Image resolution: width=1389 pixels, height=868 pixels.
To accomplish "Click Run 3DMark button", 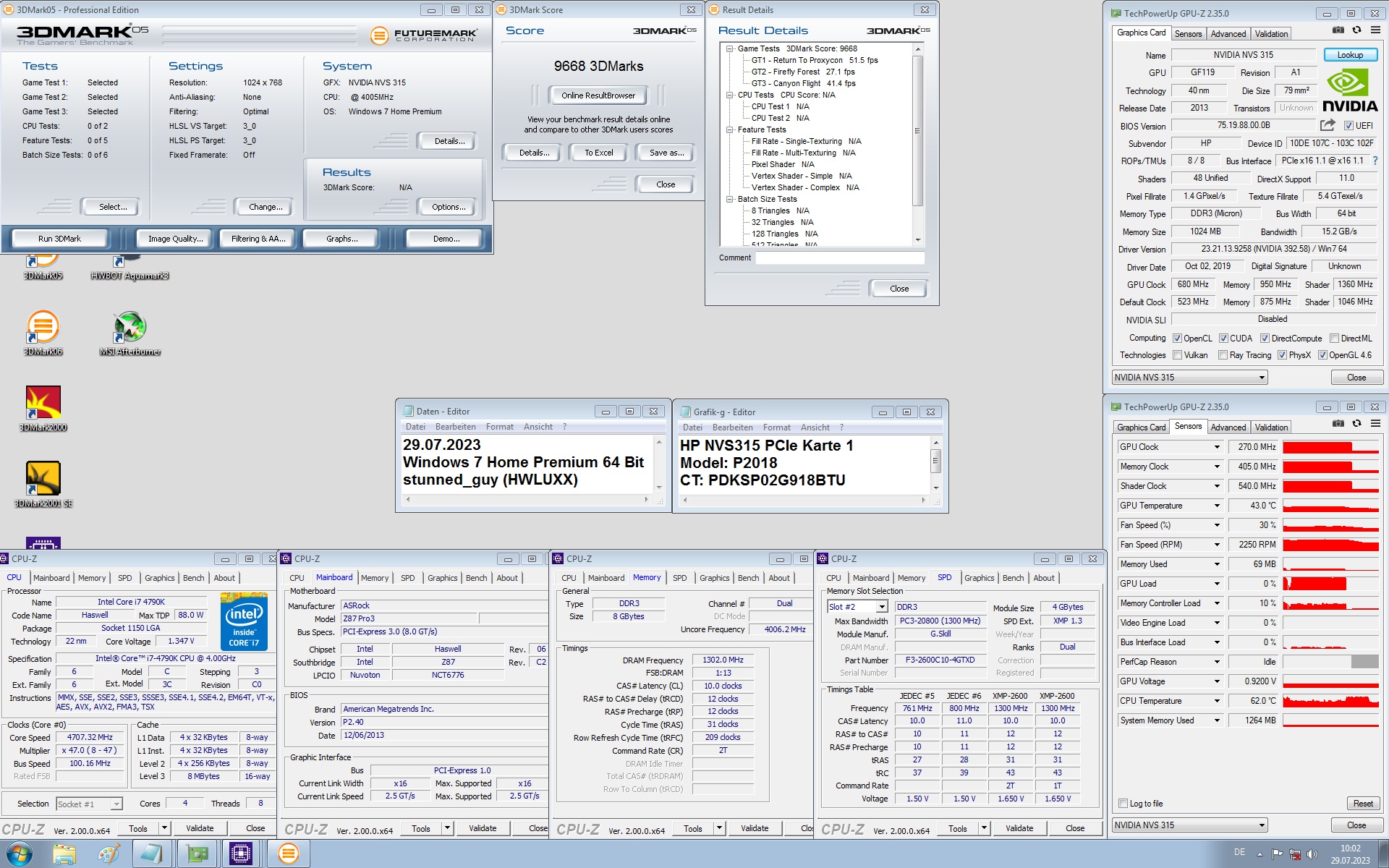I will coord(59,239).
